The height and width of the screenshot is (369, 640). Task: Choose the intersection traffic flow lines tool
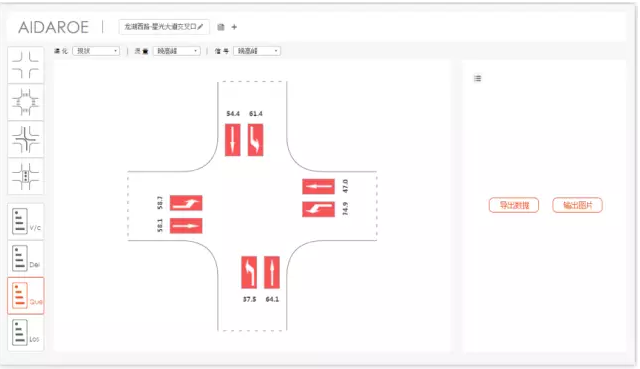[x=25, y=139]
